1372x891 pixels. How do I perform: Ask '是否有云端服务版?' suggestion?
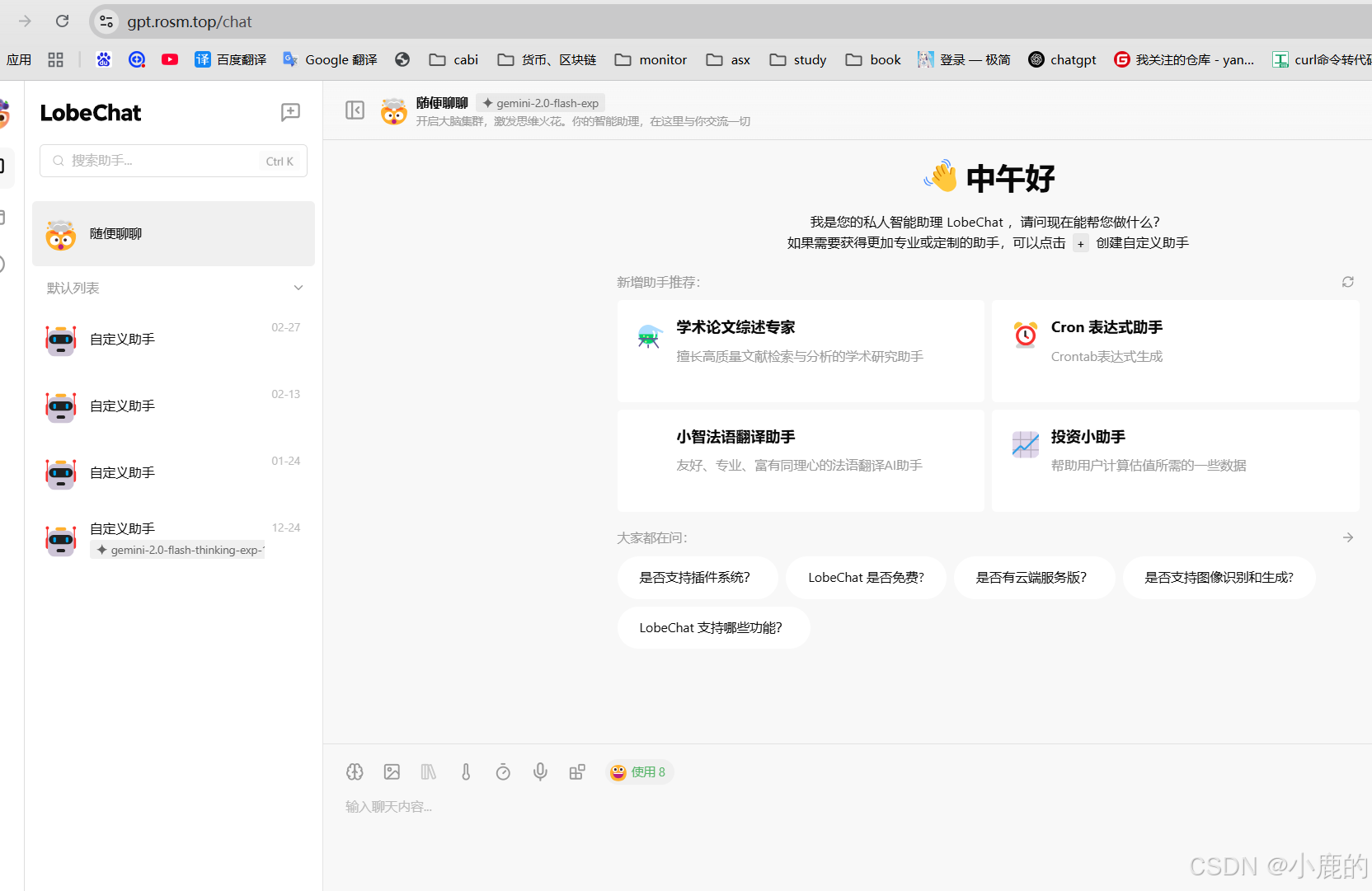point(1034,578)
